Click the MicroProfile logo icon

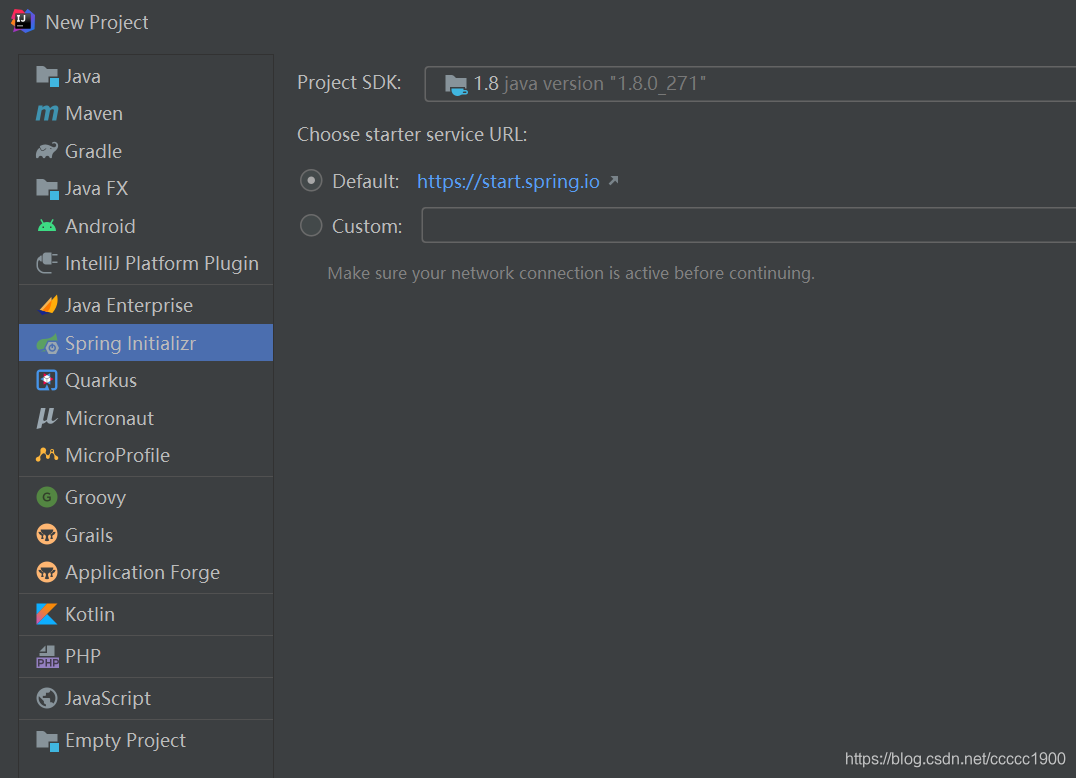click(47, 455)
